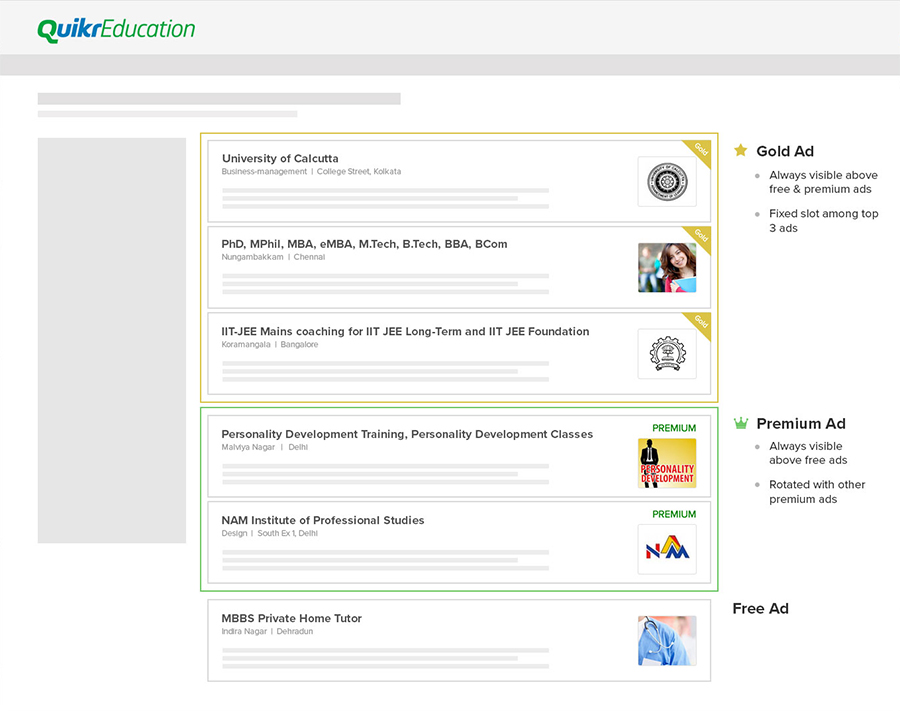Click the Gold ribbon on PhD, MPhil listing

(700, 237)
